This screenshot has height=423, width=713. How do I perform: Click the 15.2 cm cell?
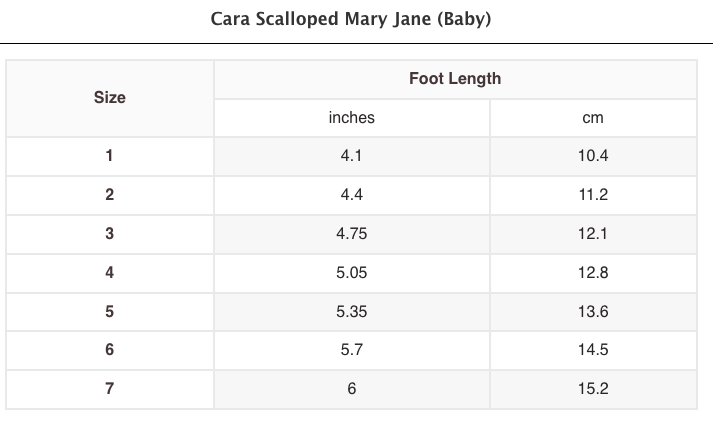point(593,389)
